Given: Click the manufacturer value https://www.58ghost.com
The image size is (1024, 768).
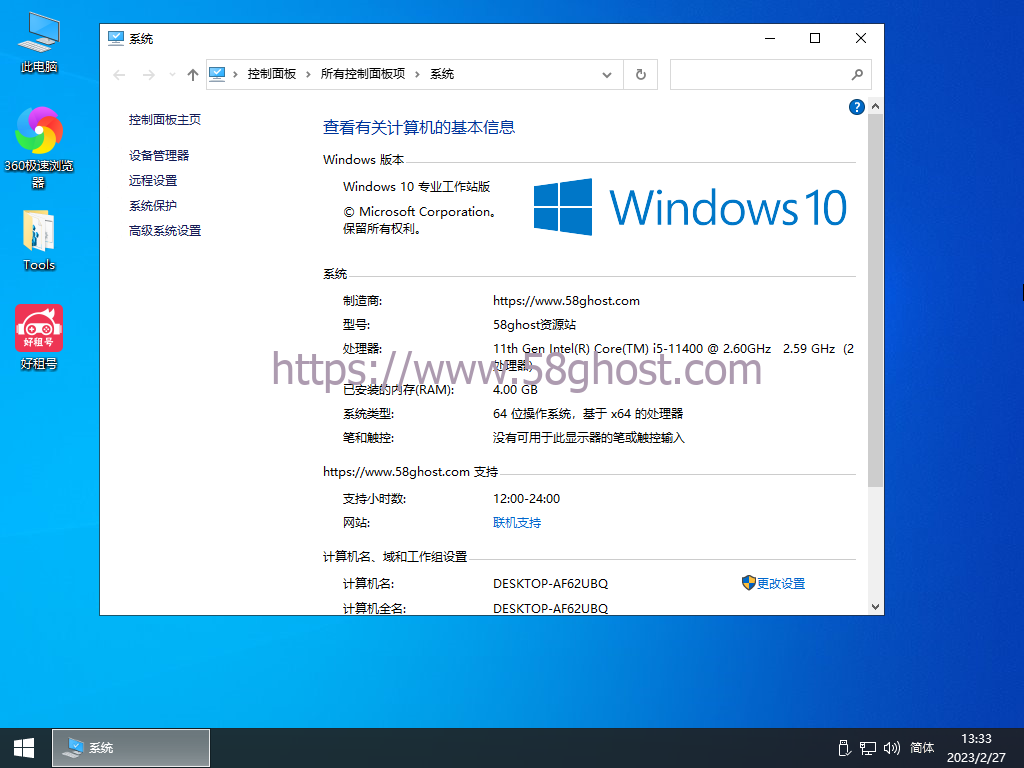Looking at the screenshot, I should tap(566, 300).
